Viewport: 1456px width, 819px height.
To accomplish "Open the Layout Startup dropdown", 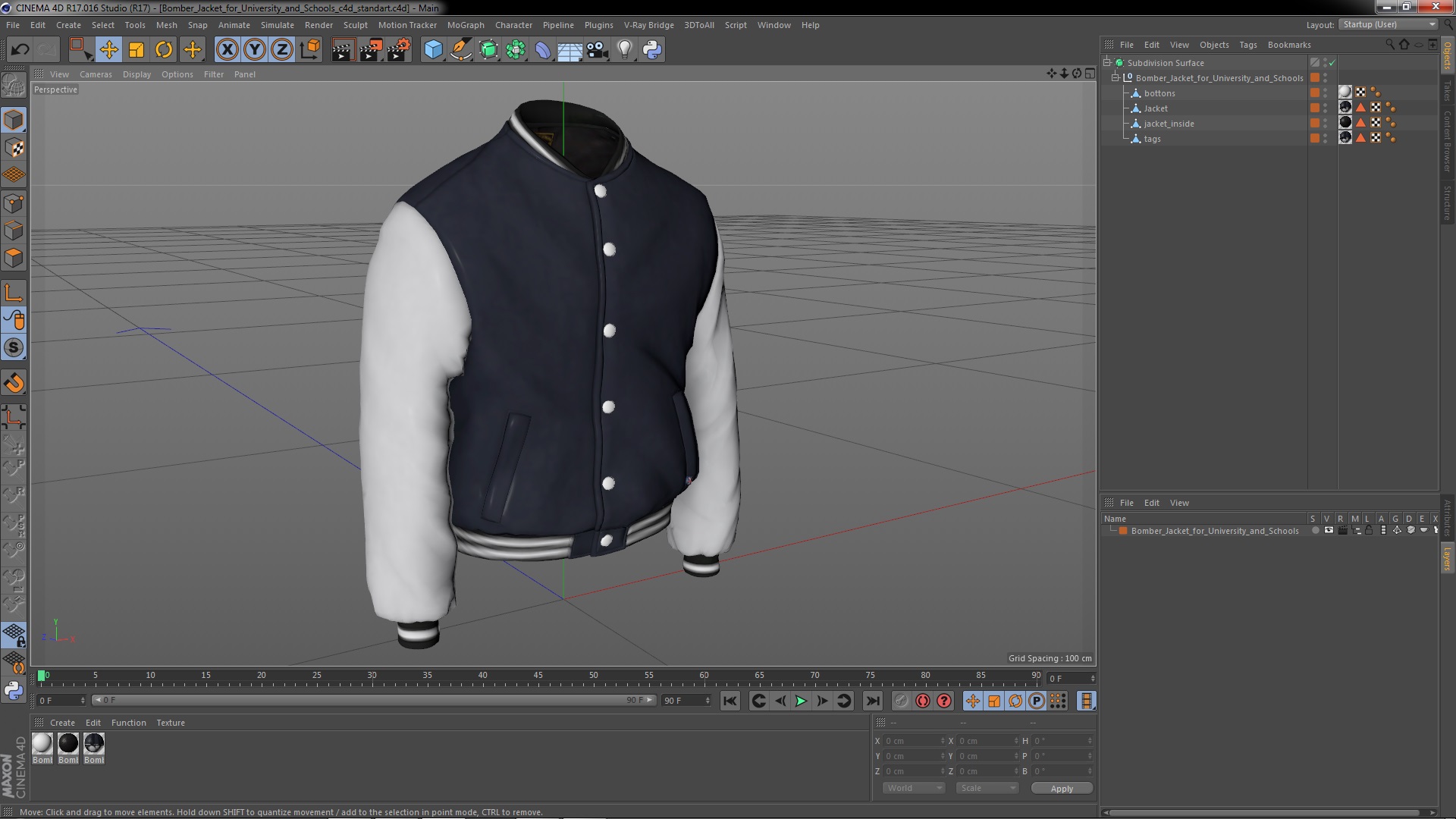I will click(1389, 24).
